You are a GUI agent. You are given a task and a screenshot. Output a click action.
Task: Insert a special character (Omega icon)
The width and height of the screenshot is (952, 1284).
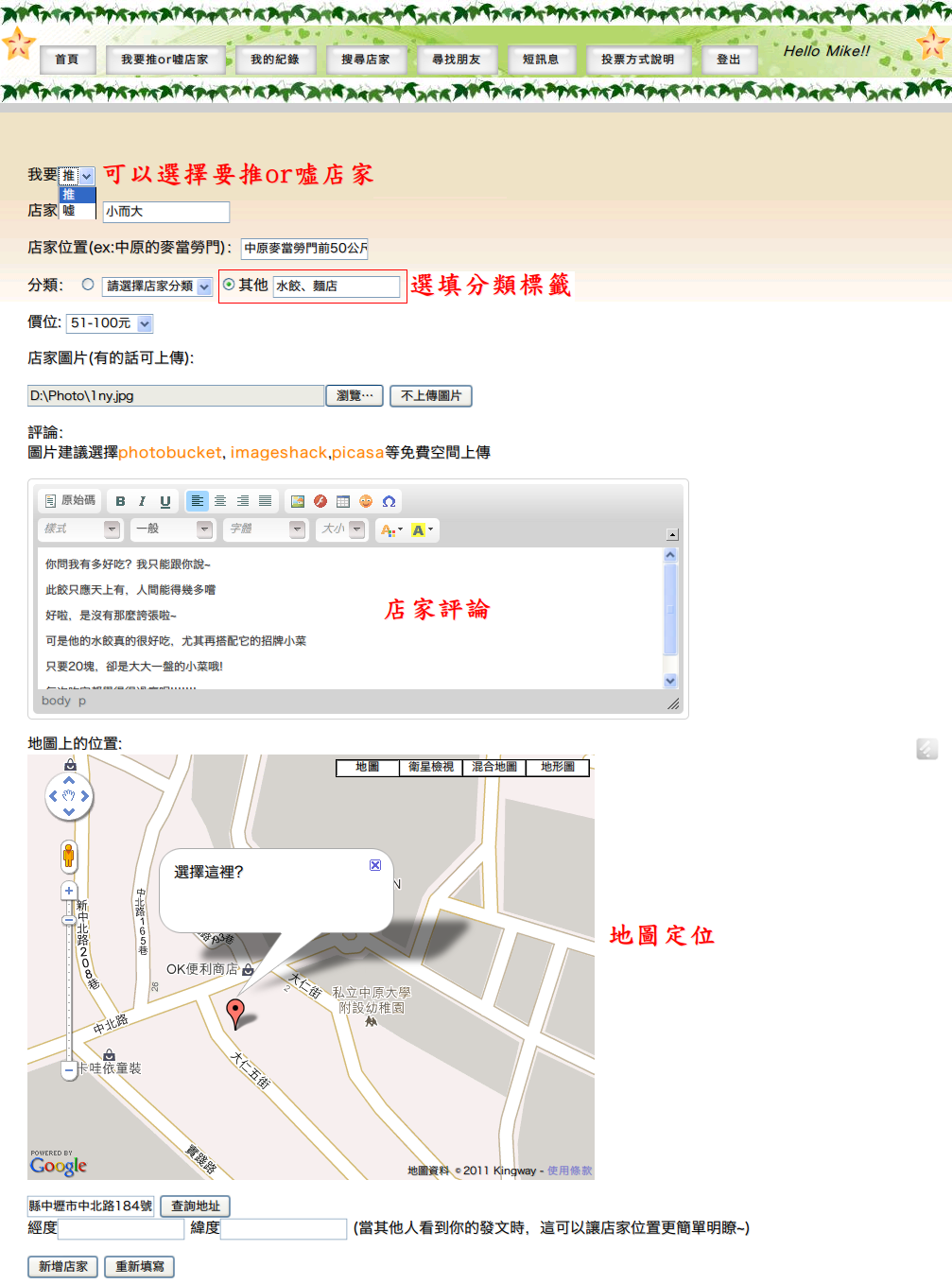[x=389, y=501]
